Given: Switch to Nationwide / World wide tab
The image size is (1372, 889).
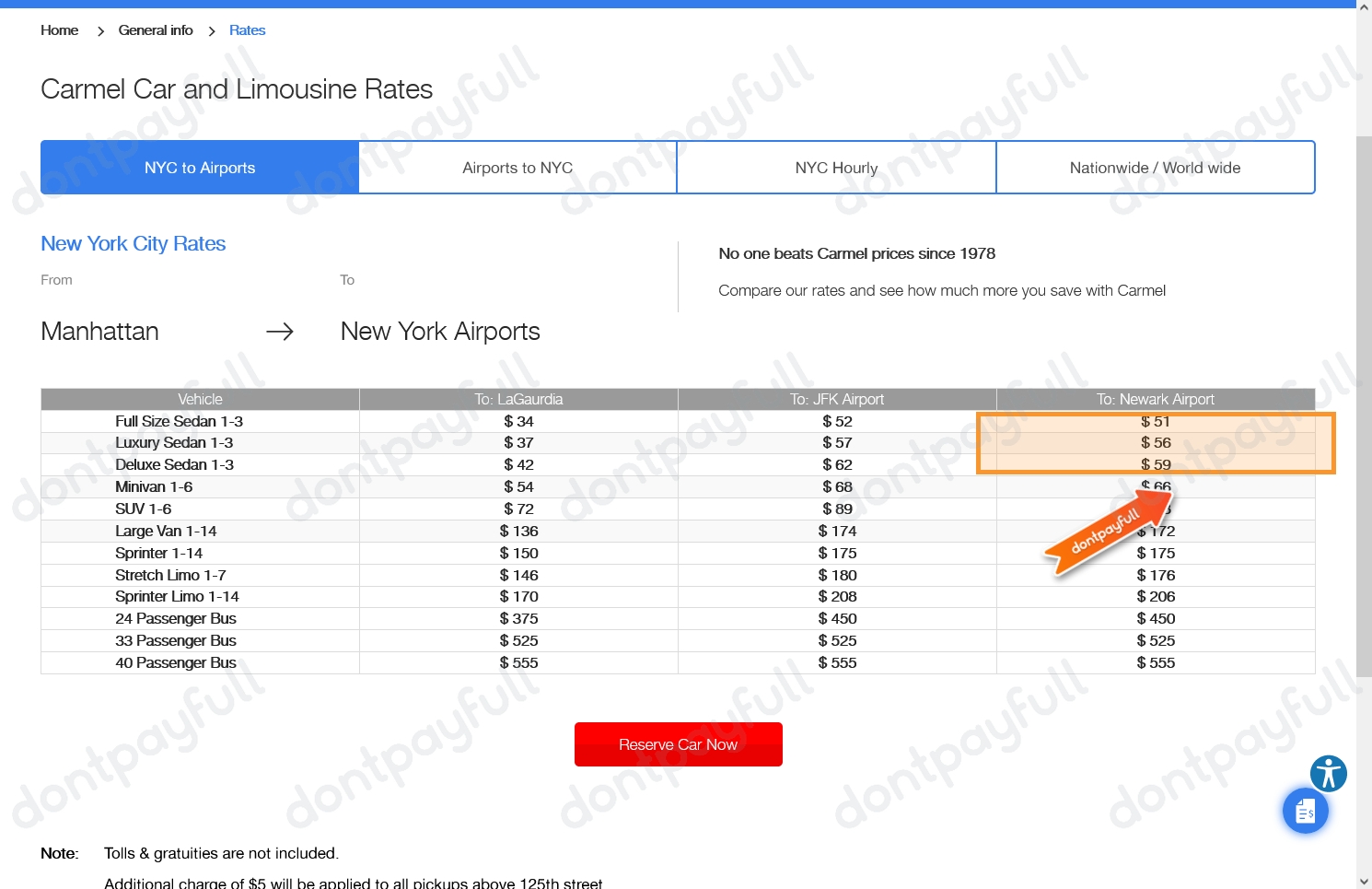Looking at the screenshot, I should pos(1155,168).
